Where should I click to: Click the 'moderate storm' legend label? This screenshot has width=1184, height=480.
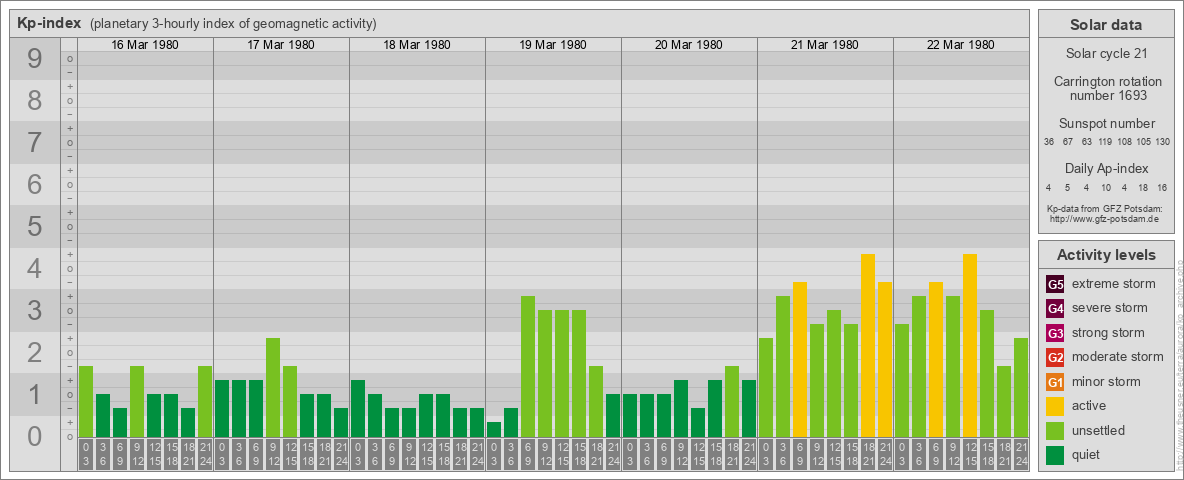click(1118, 357)
